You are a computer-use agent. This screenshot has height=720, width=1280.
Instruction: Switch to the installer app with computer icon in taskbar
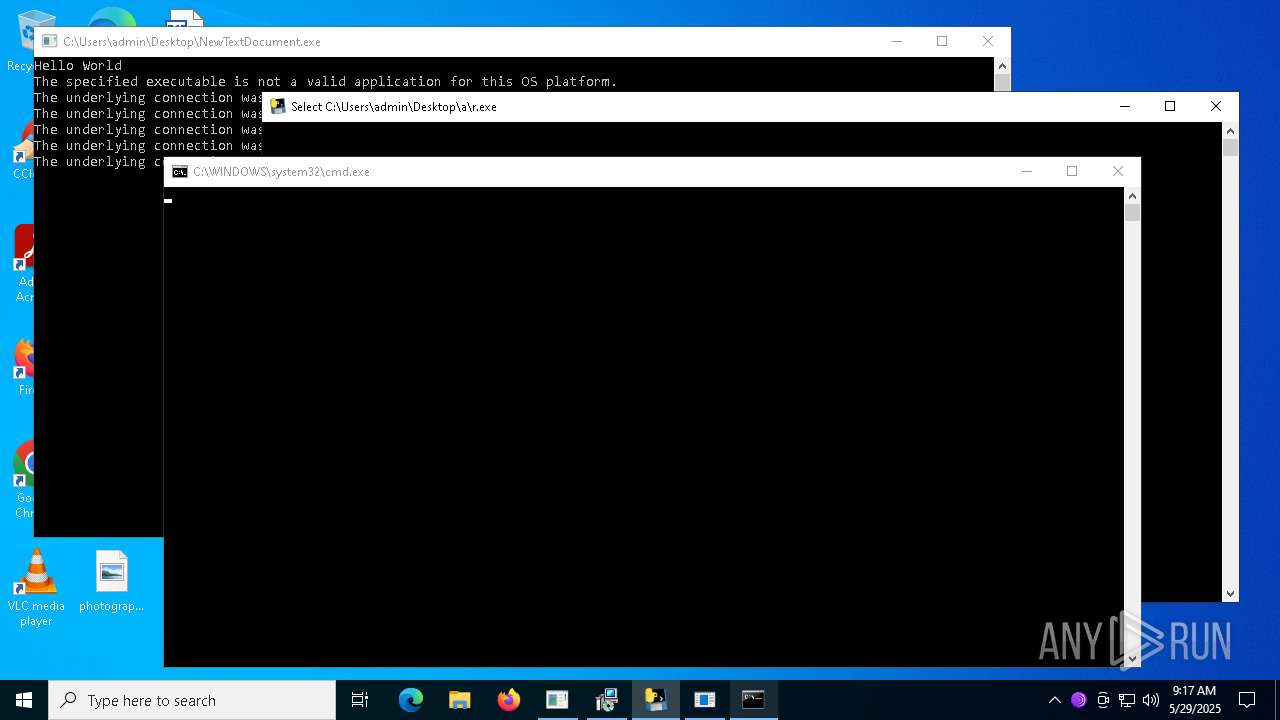pyautogui.click(x=606, y=700)
